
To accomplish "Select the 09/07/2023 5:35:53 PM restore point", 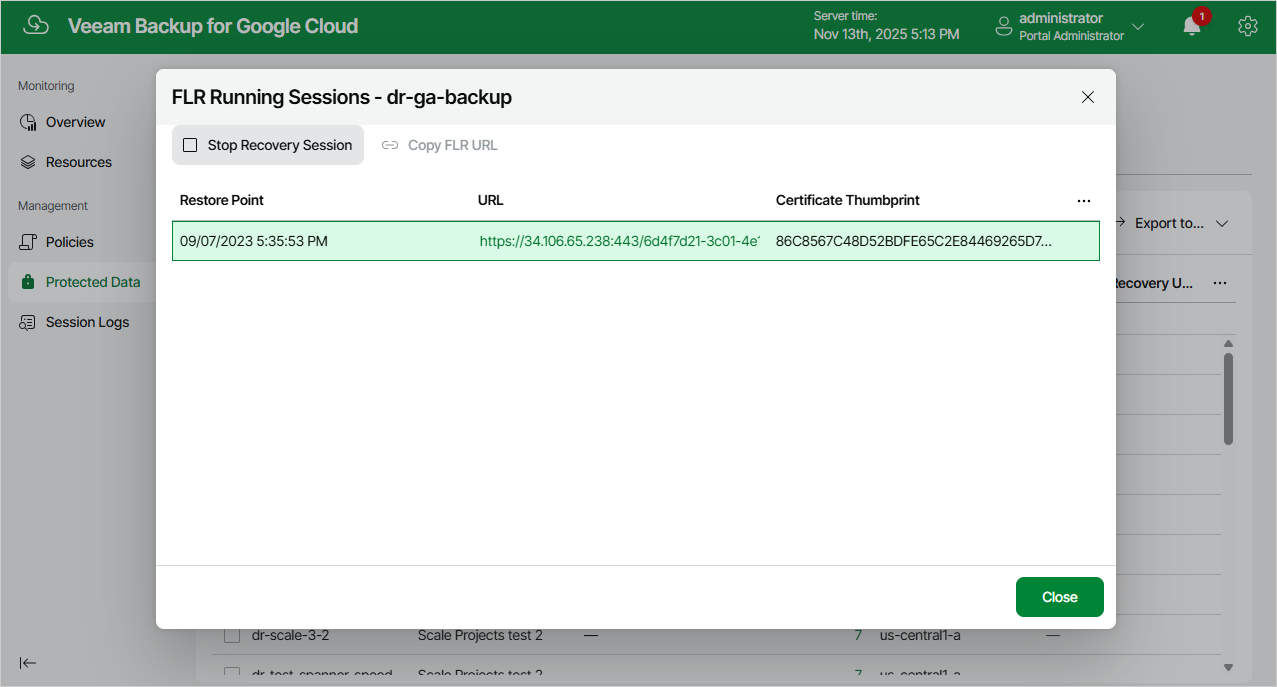I will [254, 241].
